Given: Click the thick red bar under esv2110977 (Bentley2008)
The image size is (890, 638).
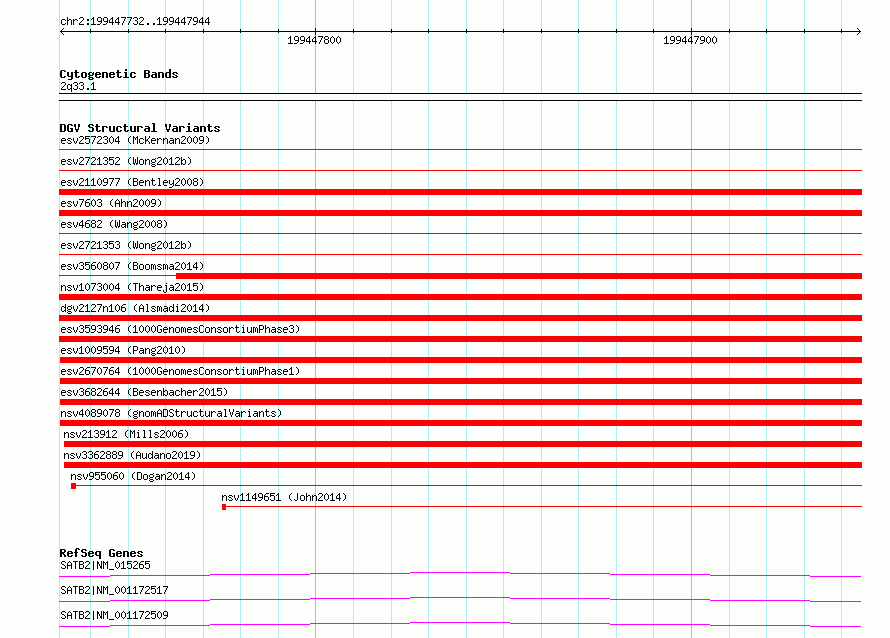Looking at the screenshot, I should (x=460, y=192).
